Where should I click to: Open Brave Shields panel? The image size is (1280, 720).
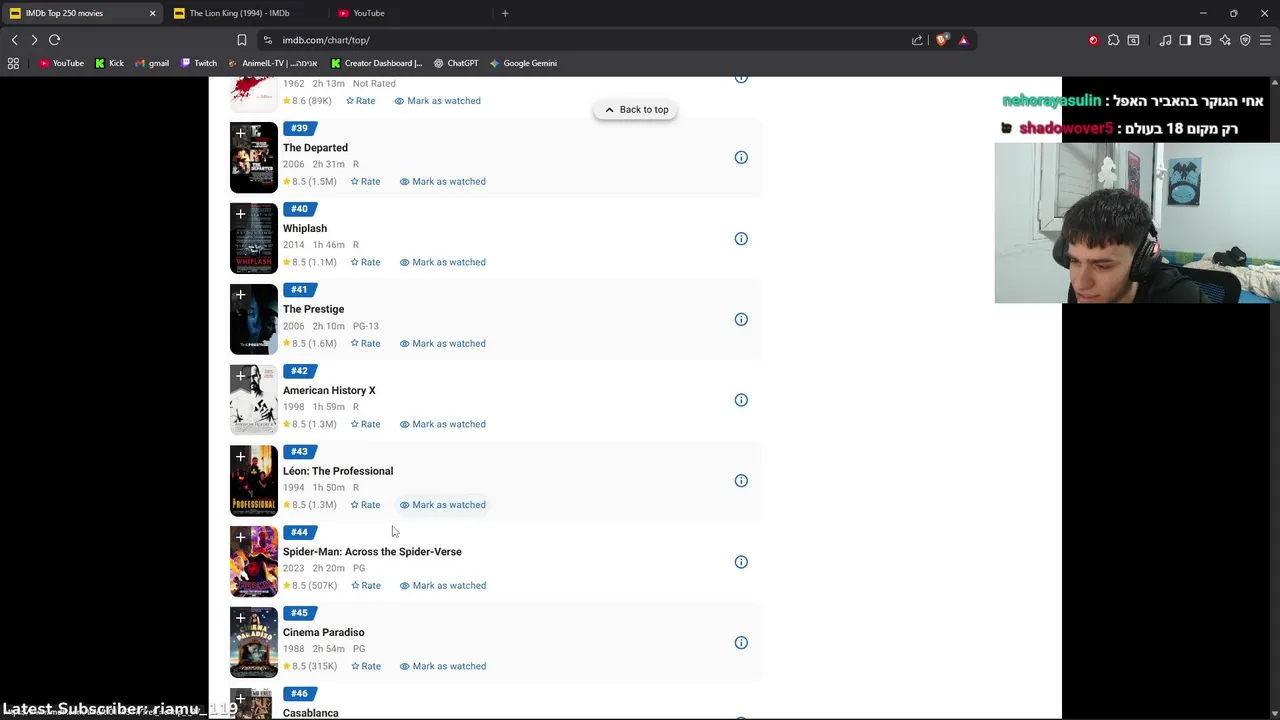click(x=941, y=40)
